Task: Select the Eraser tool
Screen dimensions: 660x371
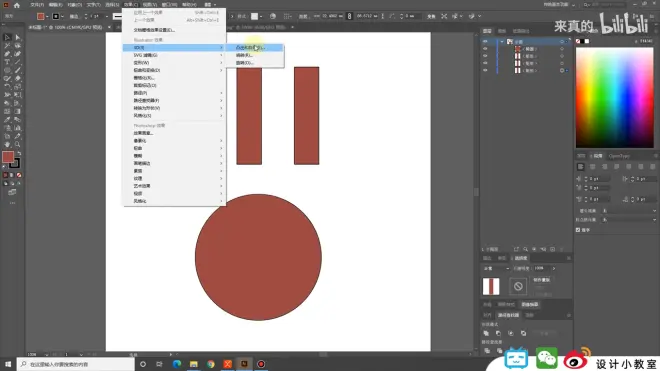Action: tap(17, 78)
